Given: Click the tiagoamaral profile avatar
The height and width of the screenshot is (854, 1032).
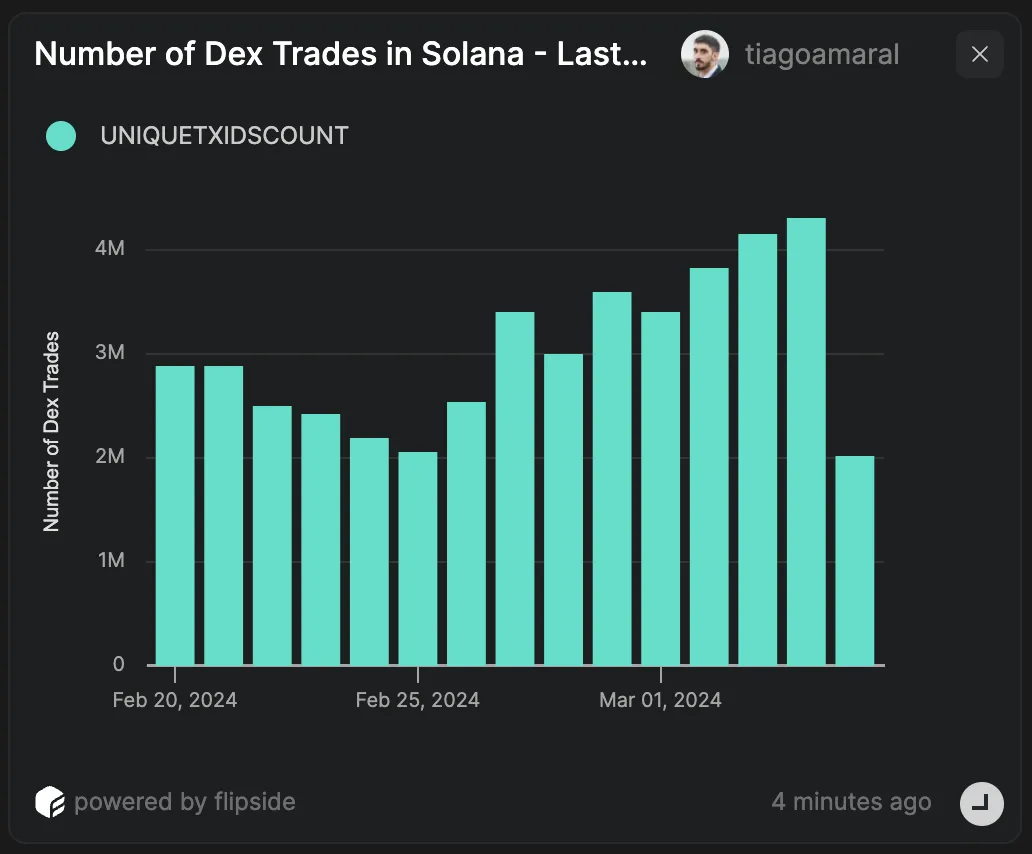Looking at the screenshot, I should 704,54.
